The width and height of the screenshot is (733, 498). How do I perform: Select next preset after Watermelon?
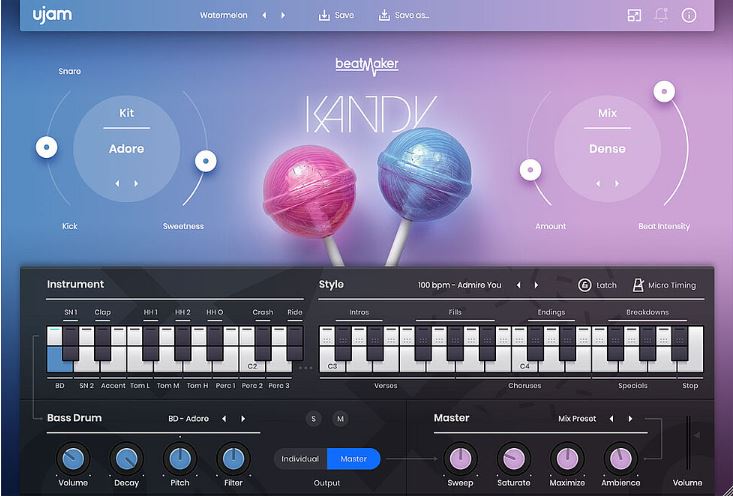coord(283,15)
